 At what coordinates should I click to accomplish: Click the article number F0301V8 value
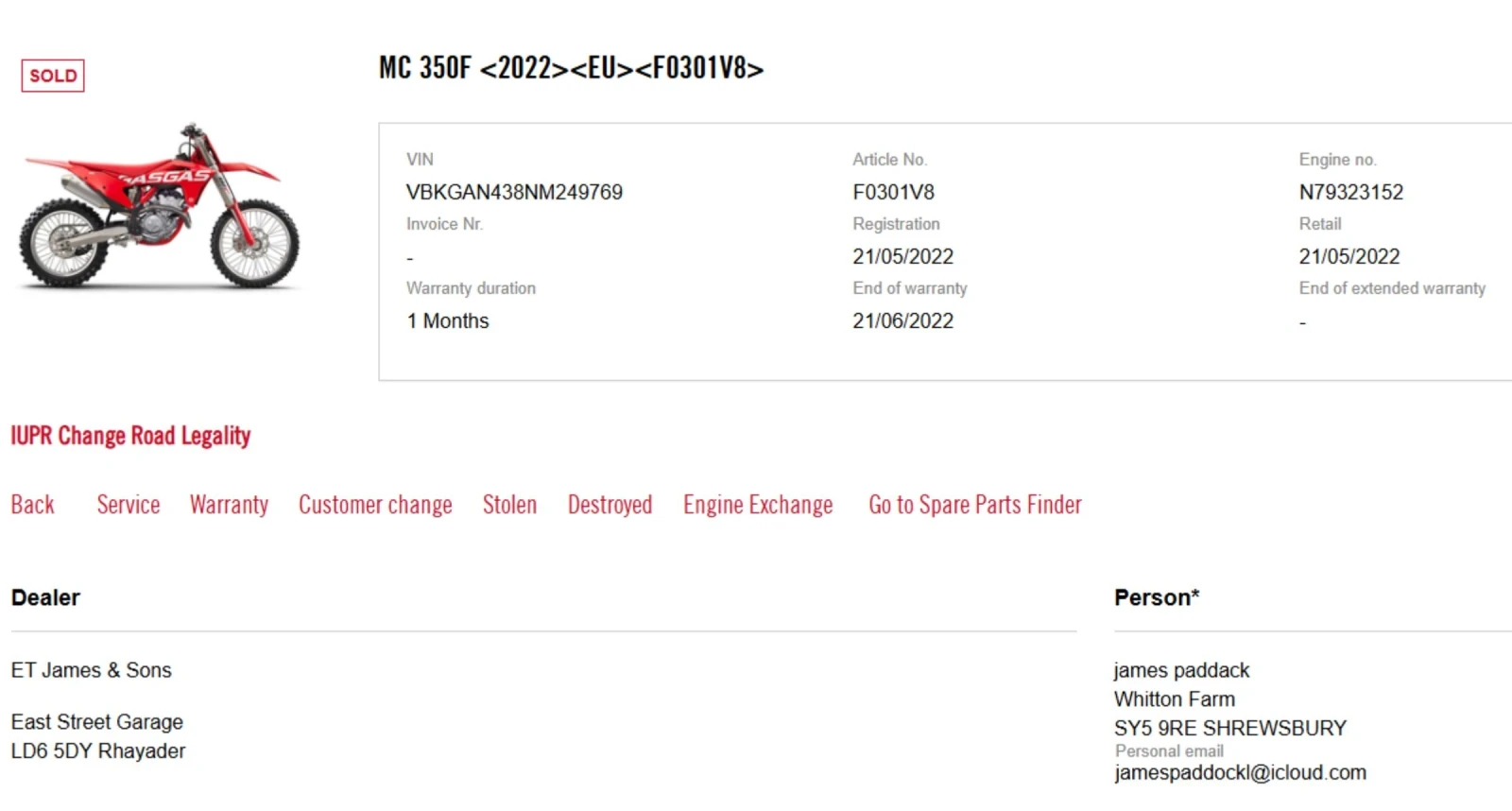[893, 192]
